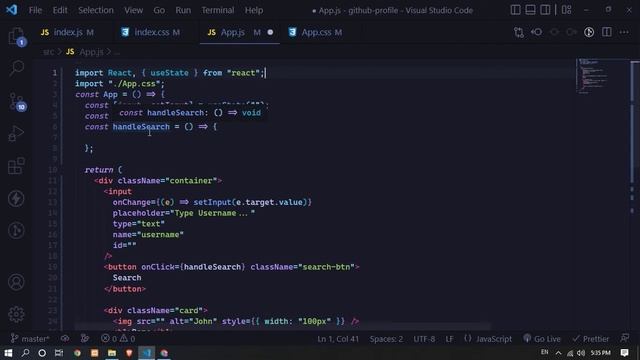This screenshot has width=640, height=360.
Task: Open the Run menu
Action: (x=183, y=10)
